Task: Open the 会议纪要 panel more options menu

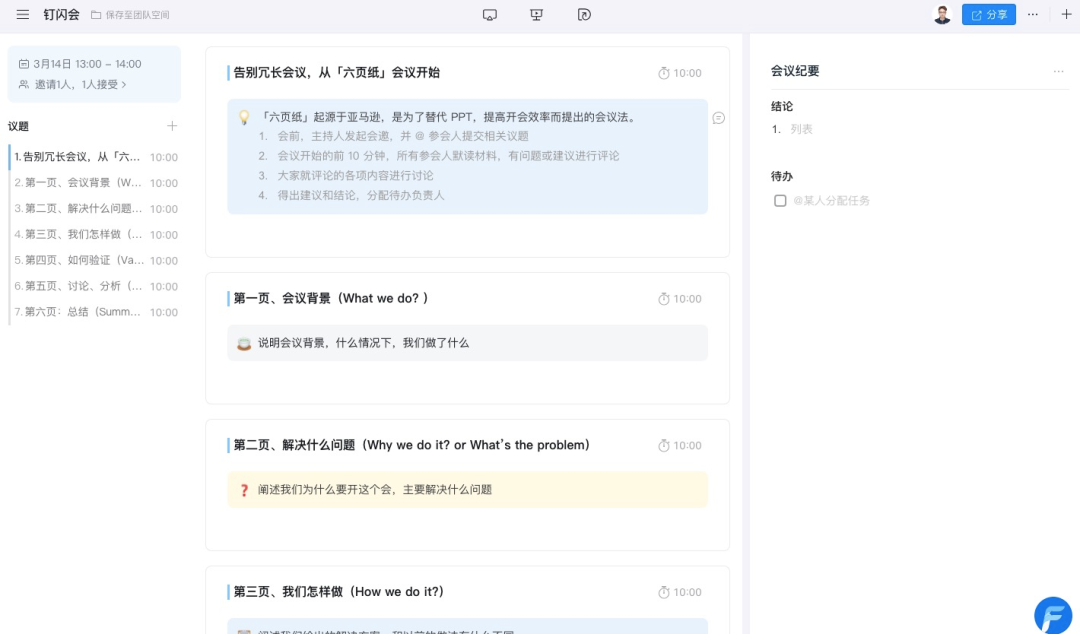Action: point(1058,72)
